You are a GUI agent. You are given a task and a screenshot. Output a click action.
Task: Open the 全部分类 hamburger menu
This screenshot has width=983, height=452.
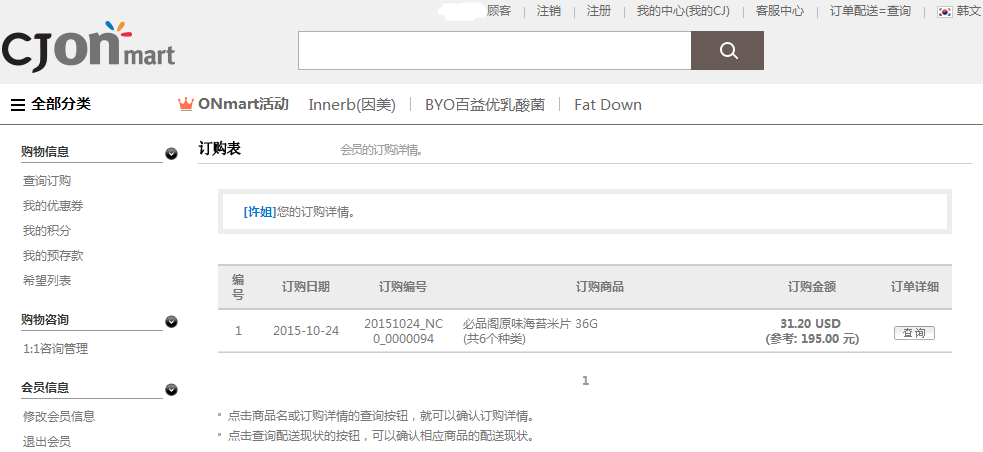pos(18,104)
